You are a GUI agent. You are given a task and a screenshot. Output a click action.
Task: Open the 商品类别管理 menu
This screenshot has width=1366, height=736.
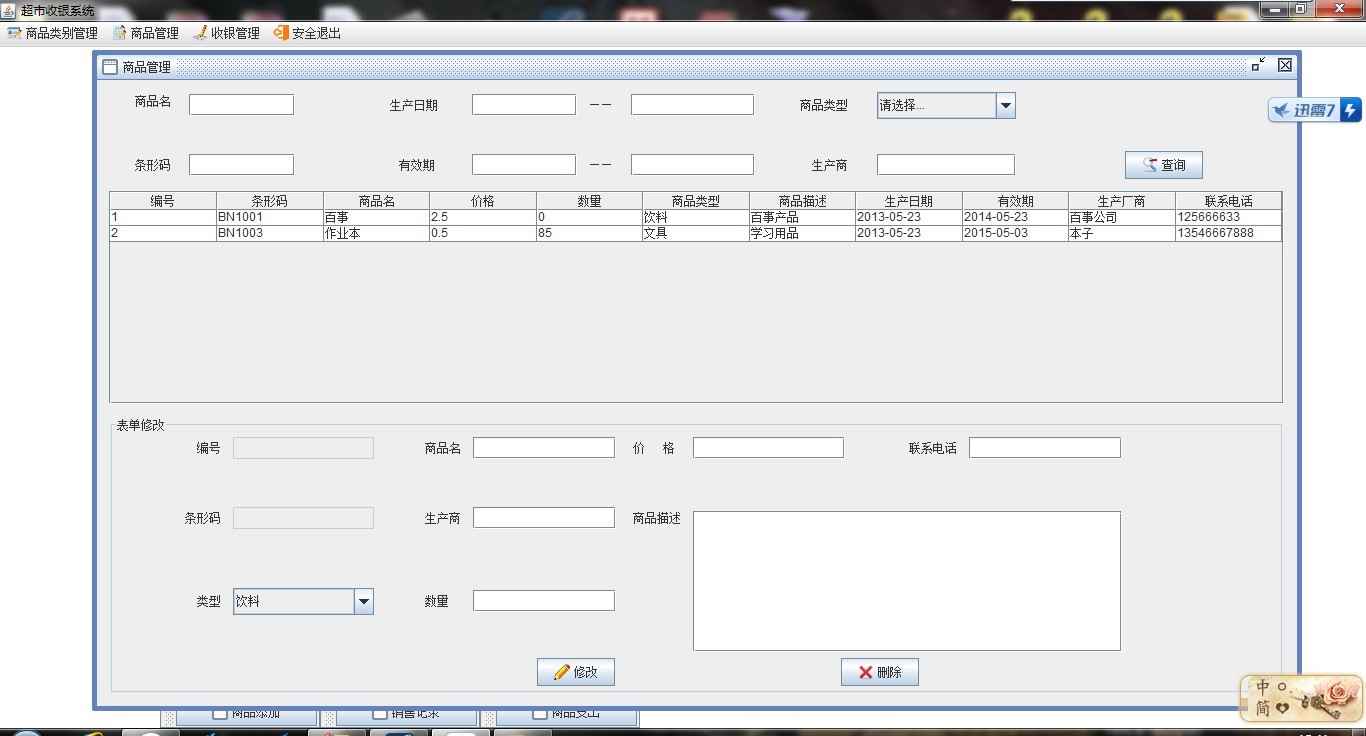[52, 33]
